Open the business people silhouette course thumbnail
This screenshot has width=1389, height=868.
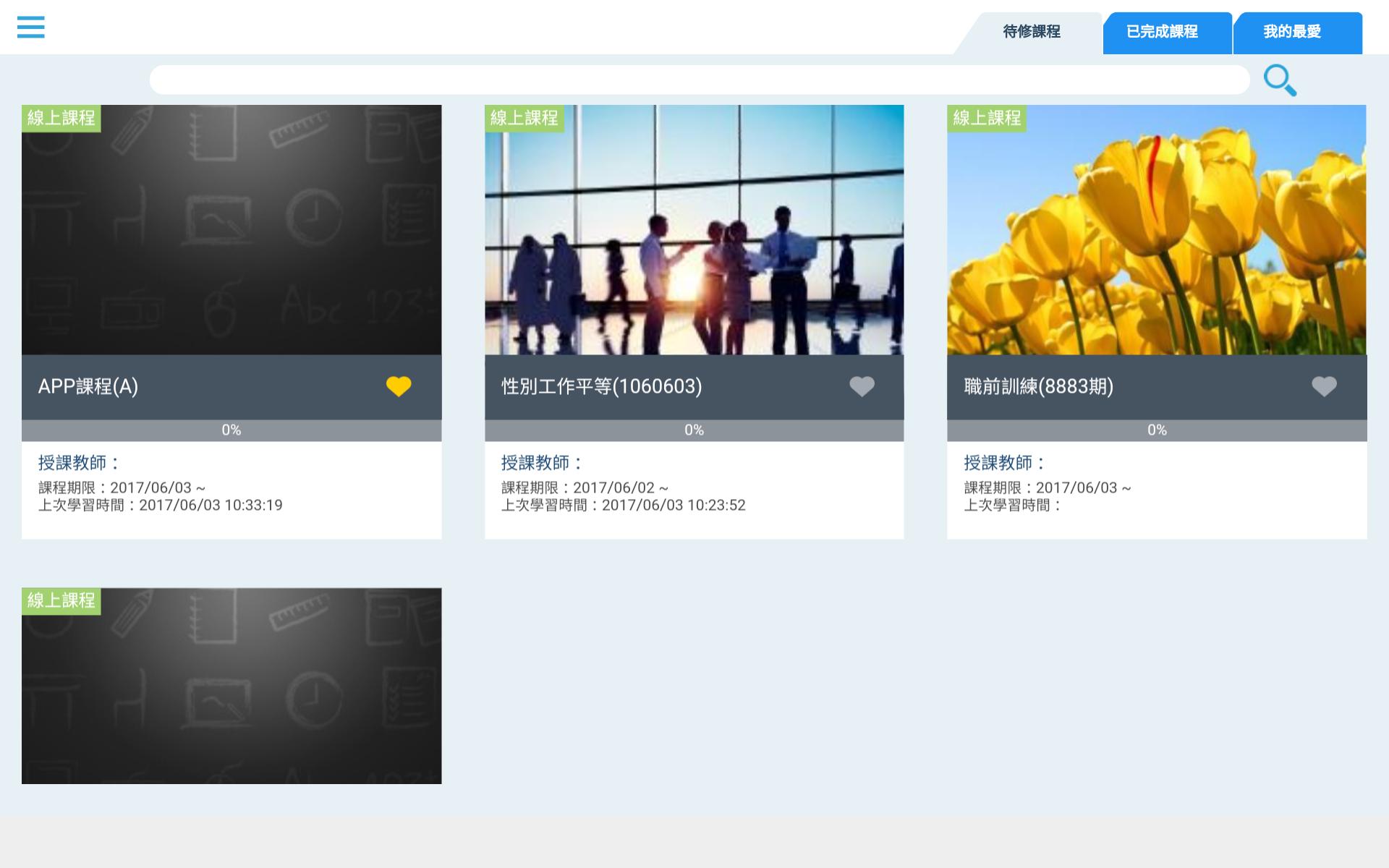click(694, 230)
